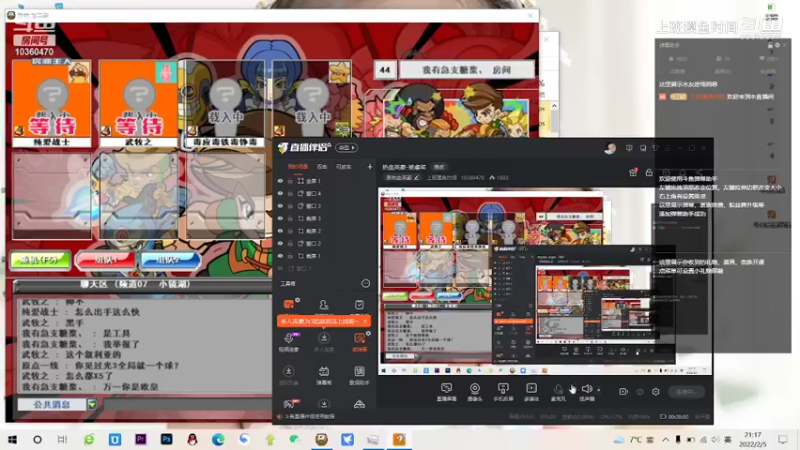Viewport: 800px width, 450px height.
Task: Toggle the 麦克风 microphone
Action: [x=558, y=392]
